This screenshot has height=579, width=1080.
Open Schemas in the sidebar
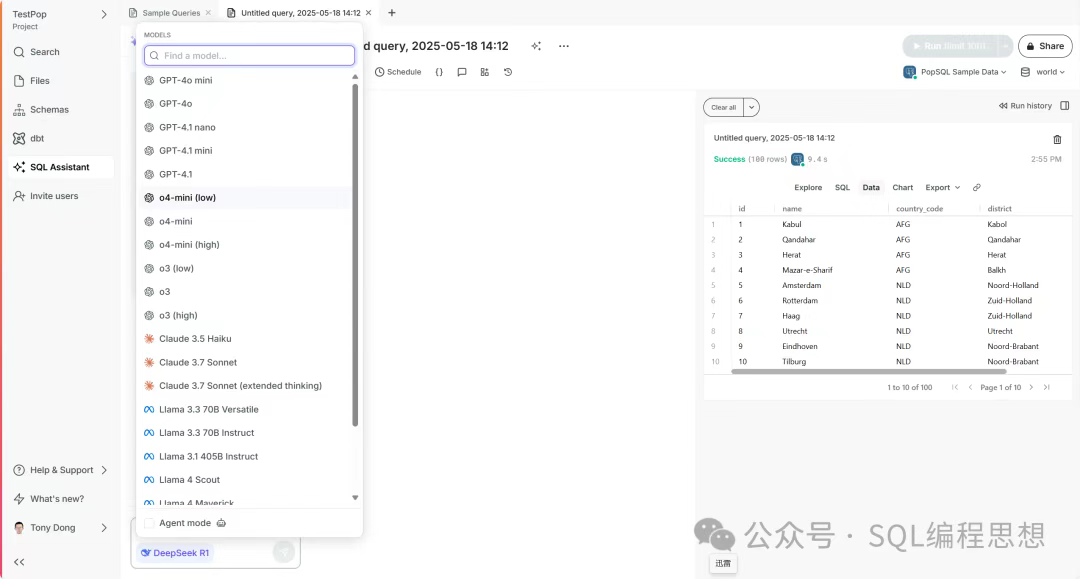[49, 109]
